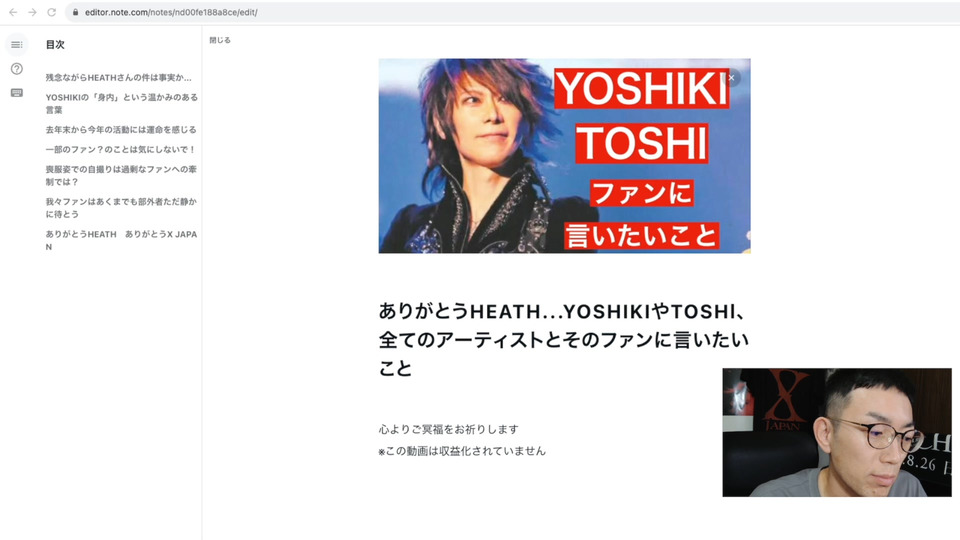
Task: Click the lock icon in the address bar
Action: [75, 12]
